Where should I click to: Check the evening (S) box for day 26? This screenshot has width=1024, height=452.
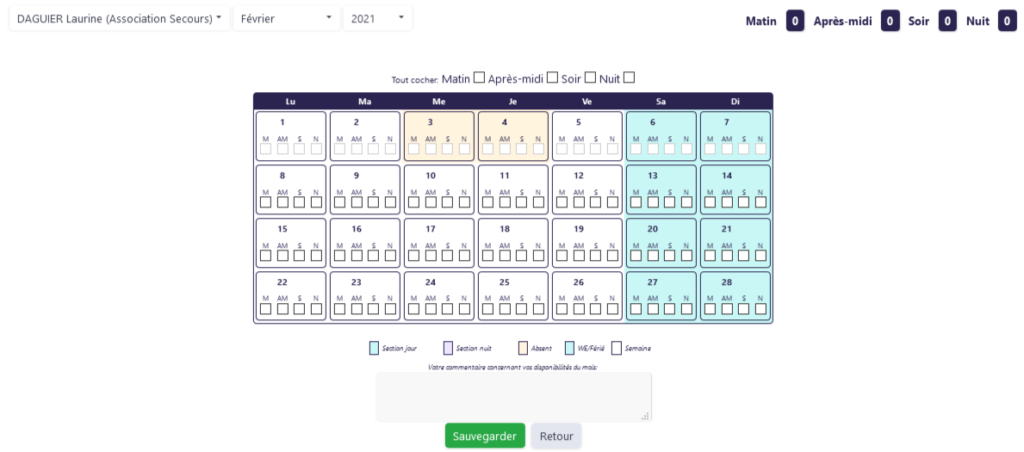pos(596,309)
